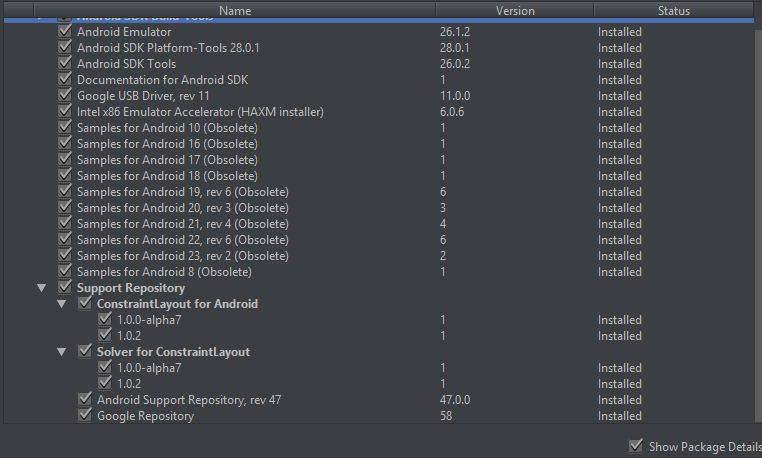
Task: Uncheck the Android Emulator checkbox
Action: pos(65,32)
